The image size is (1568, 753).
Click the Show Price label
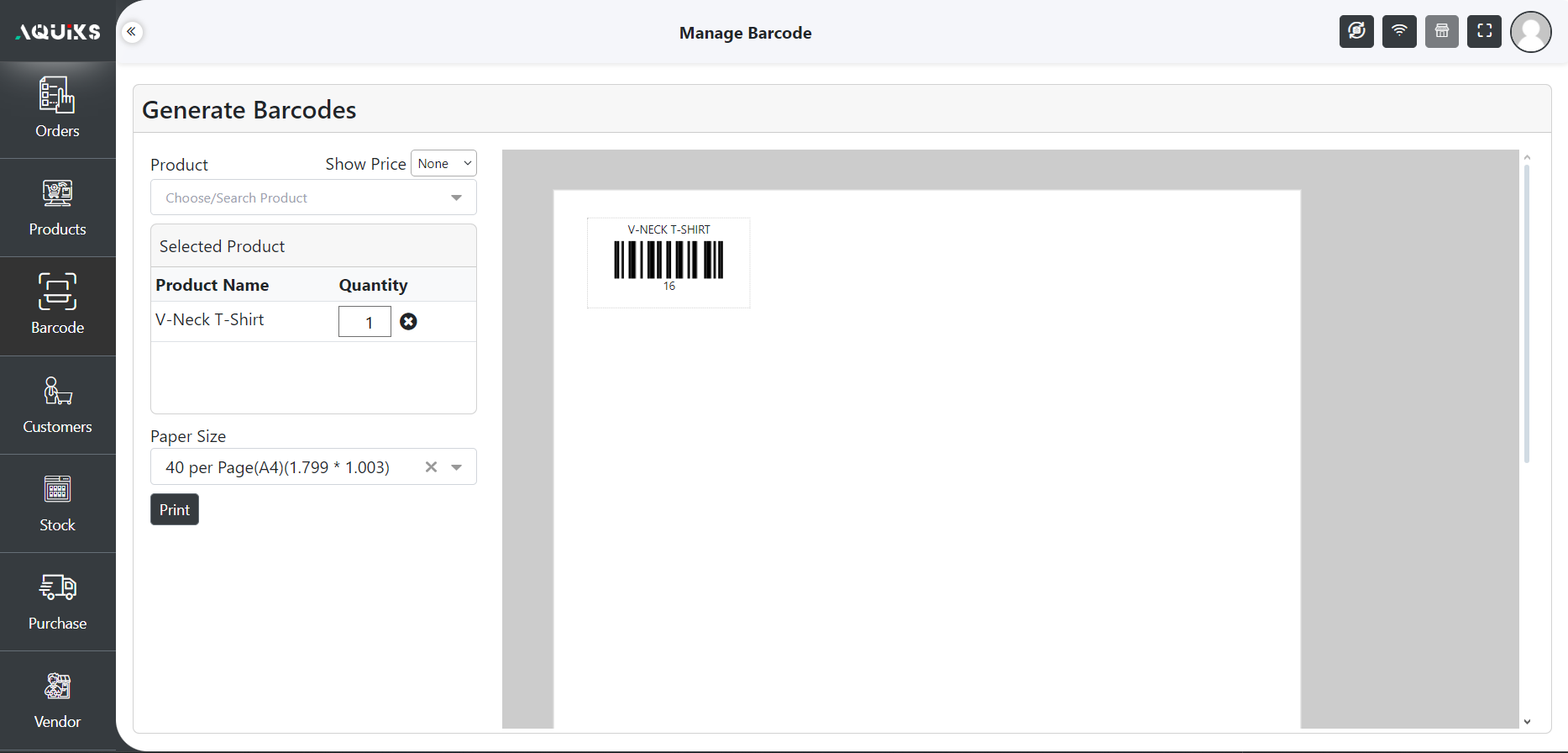tap(365, 164)
